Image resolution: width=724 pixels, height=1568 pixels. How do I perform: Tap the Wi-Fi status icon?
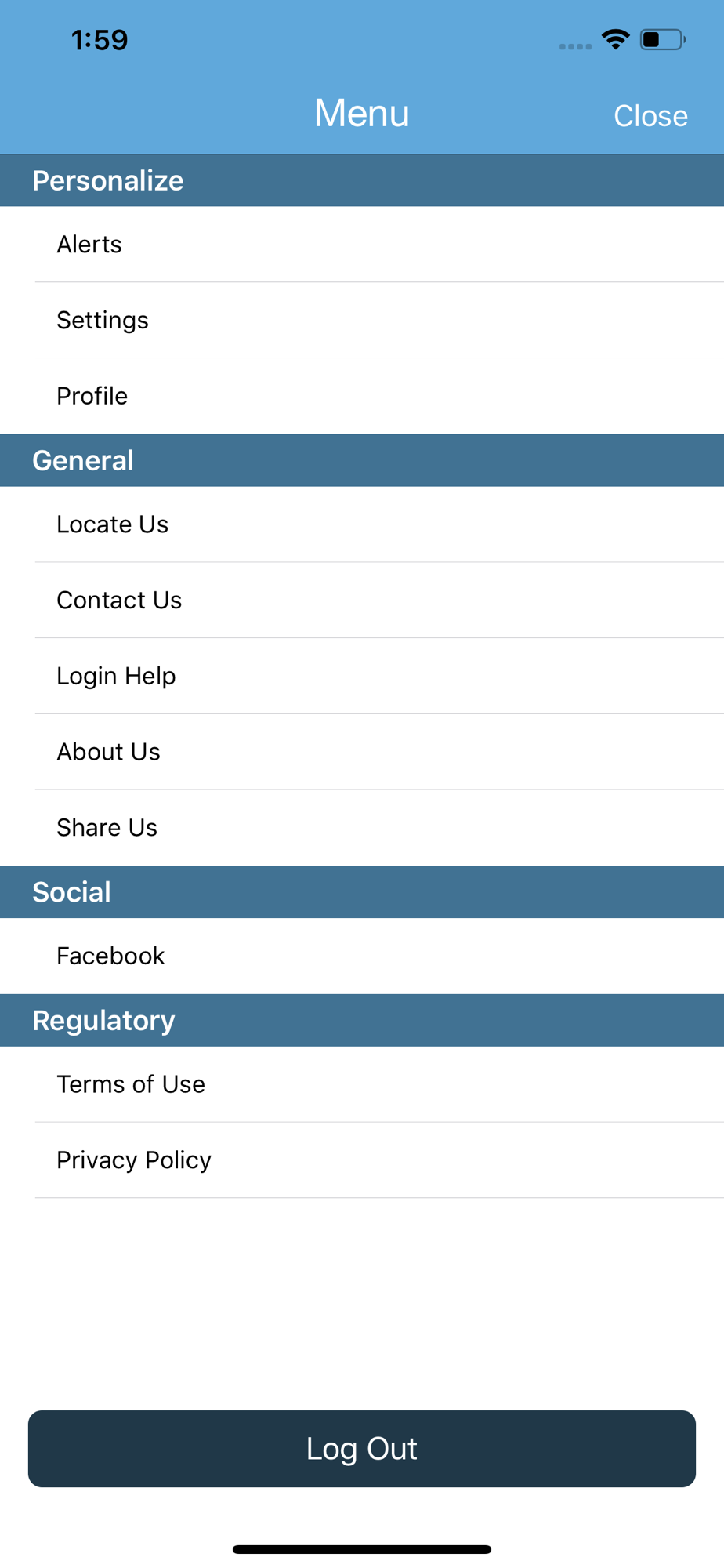pos(616,39)
